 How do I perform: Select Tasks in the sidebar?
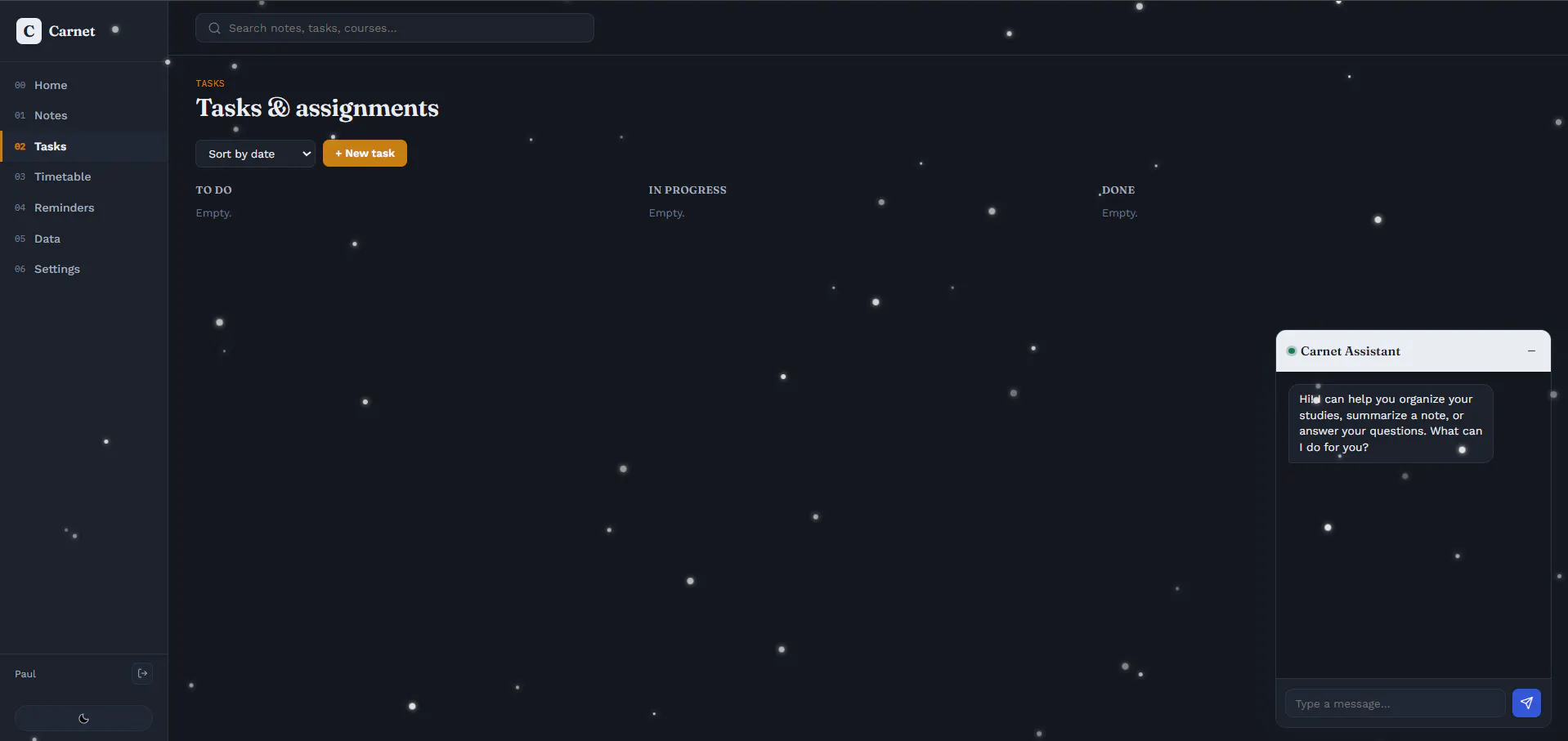pos(83,146)
